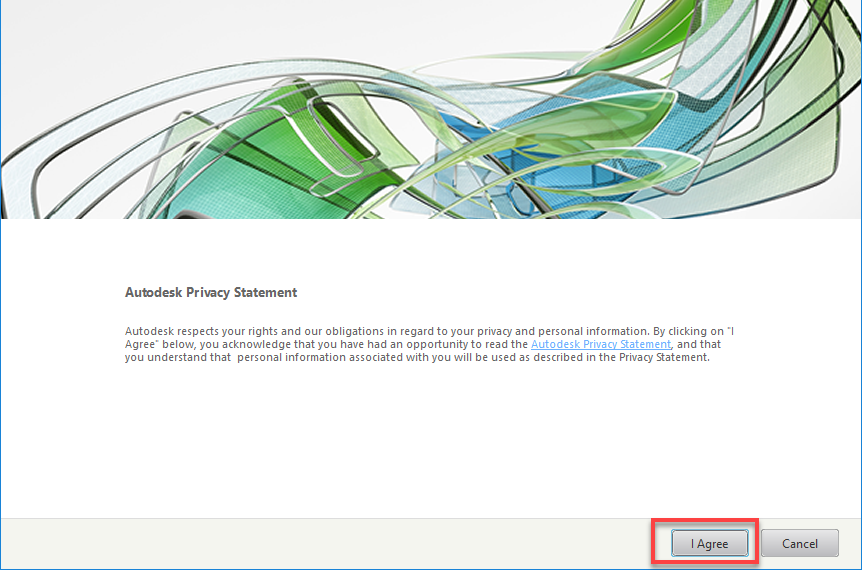Click the I Agree button
Screen dimensions: 862x570
(x=709, y=543)
